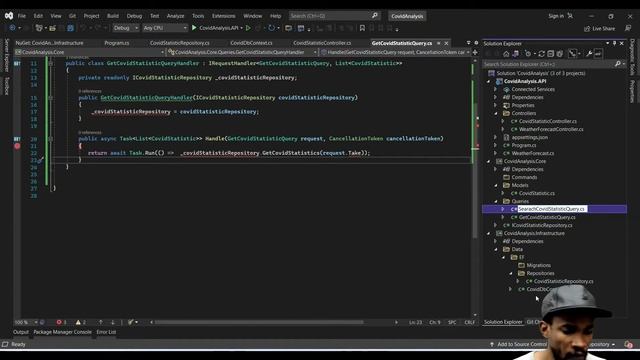The image size is (640, 360).
Task: Open the Extensions menu
Action: [224, 16]
